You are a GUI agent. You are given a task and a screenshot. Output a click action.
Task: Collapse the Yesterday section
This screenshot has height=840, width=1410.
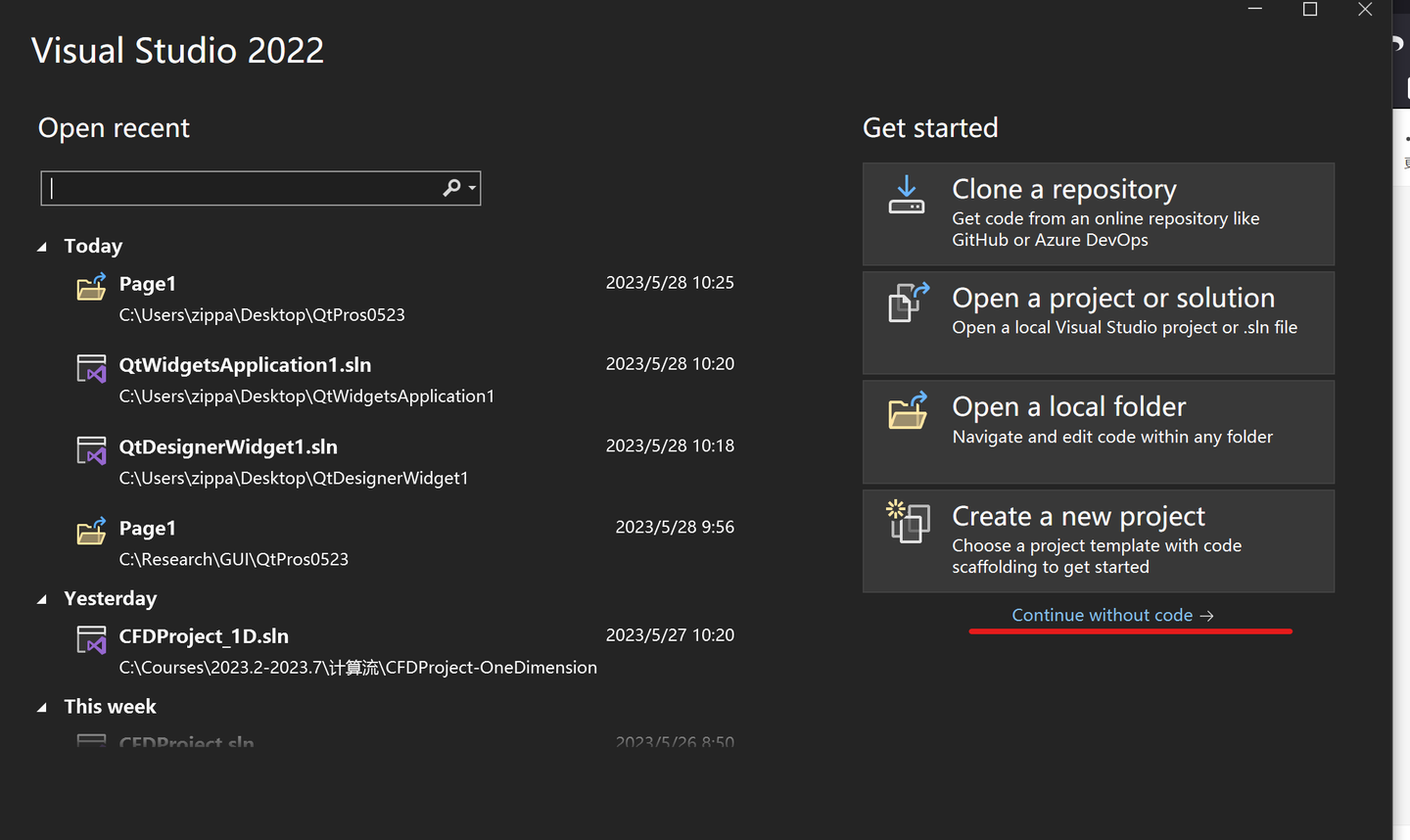click(41, 599)
